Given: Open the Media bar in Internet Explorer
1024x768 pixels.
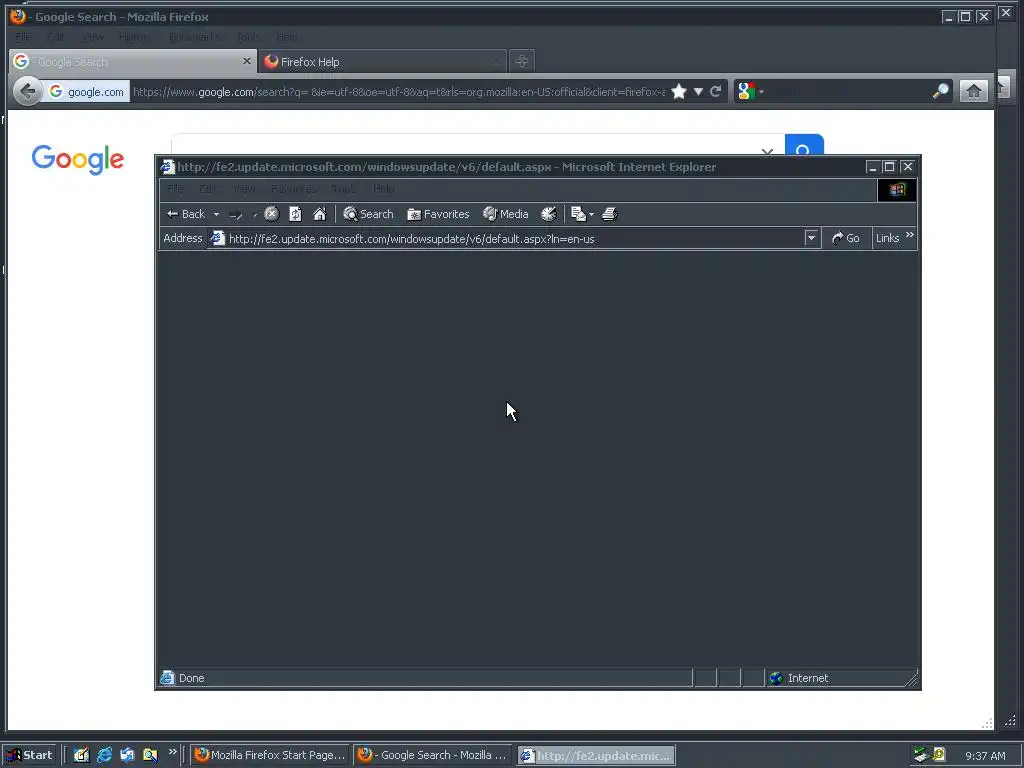Looking at the screenshot, I should pos(505,214).
